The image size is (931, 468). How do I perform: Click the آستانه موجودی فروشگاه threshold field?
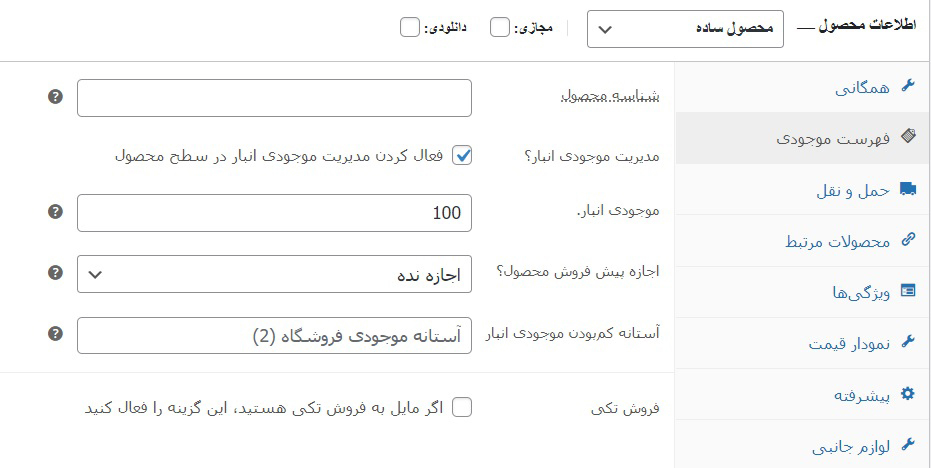[x=274, y=336]
